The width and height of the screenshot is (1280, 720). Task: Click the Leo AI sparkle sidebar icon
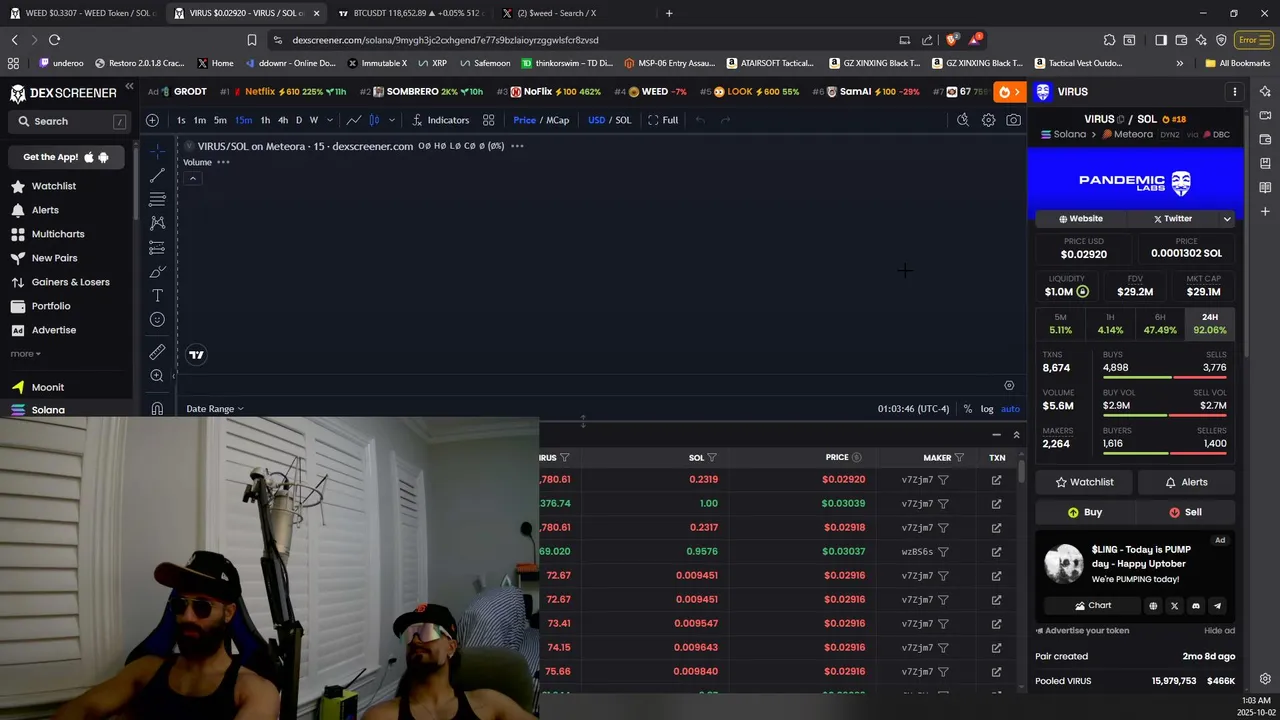[x=1265, y=91]
